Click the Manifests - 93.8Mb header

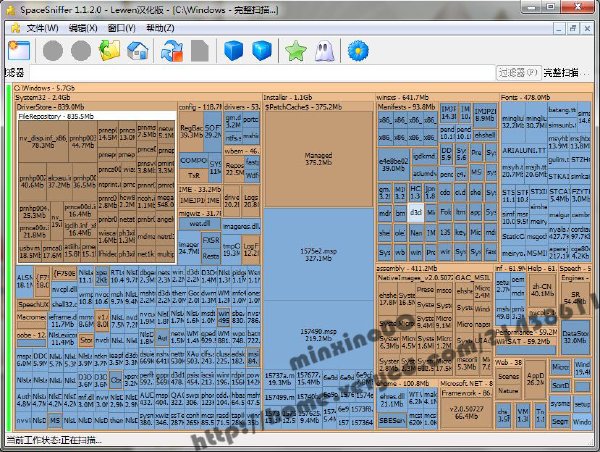click(407, 107)
